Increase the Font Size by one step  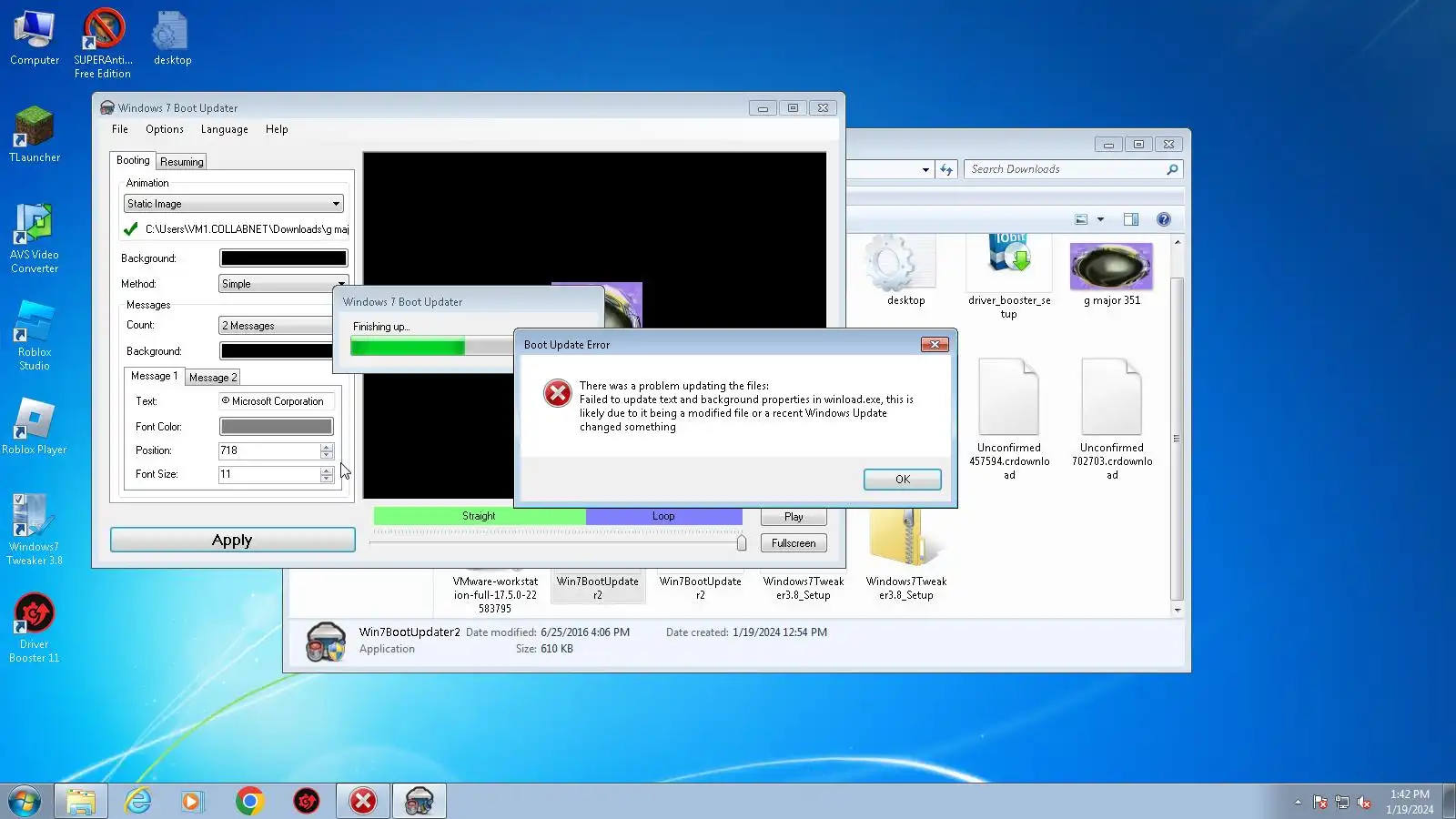[x=327, y=470]
